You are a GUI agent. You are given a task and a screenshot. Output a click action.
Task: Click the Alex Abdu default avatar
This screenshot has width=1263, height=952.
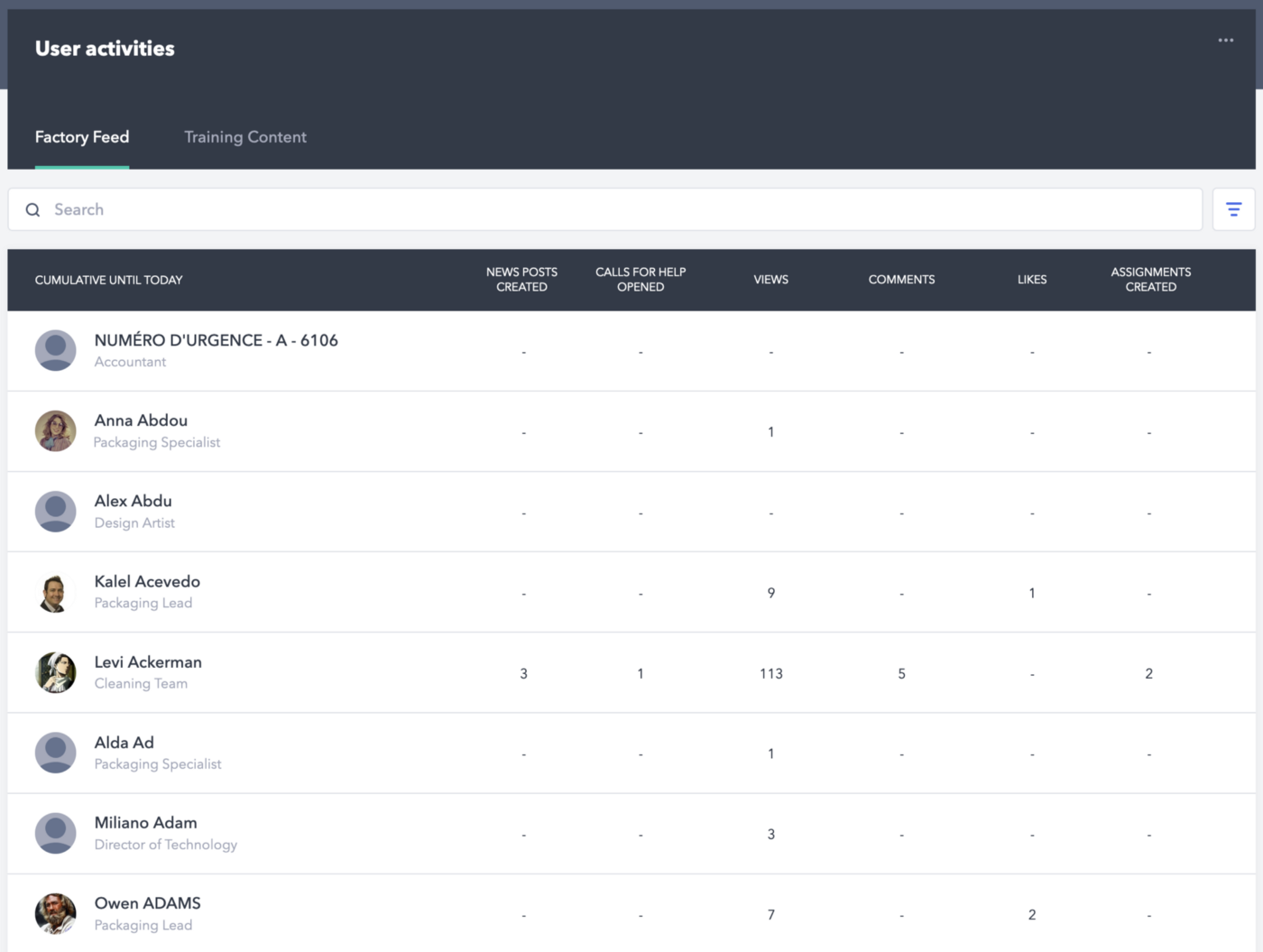(56, 512)
